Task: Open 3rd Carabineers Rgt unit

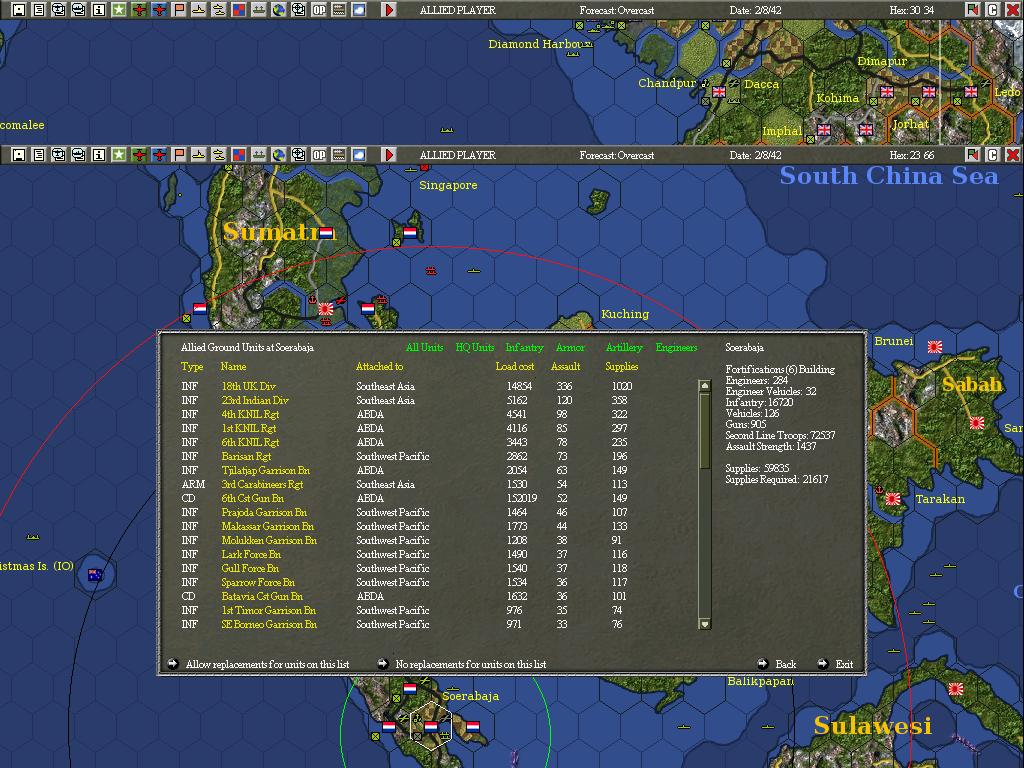Action: pyautogui.click(x=263, y=485)
